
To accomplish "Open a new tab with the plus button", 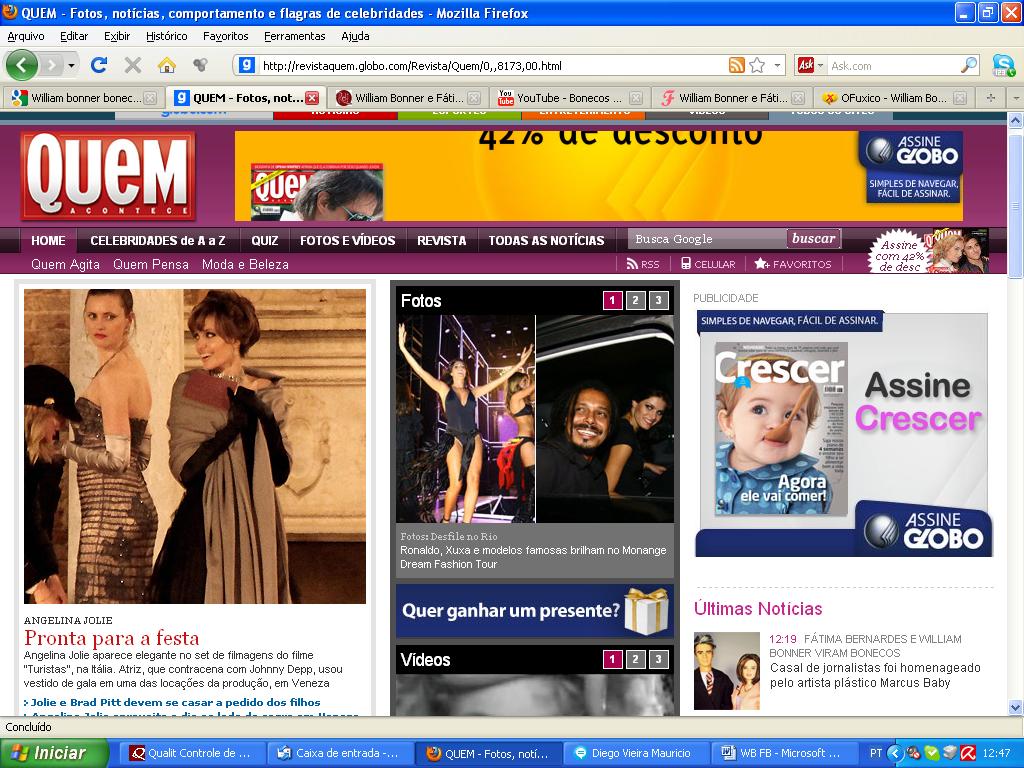I will (x=991, y=98).
